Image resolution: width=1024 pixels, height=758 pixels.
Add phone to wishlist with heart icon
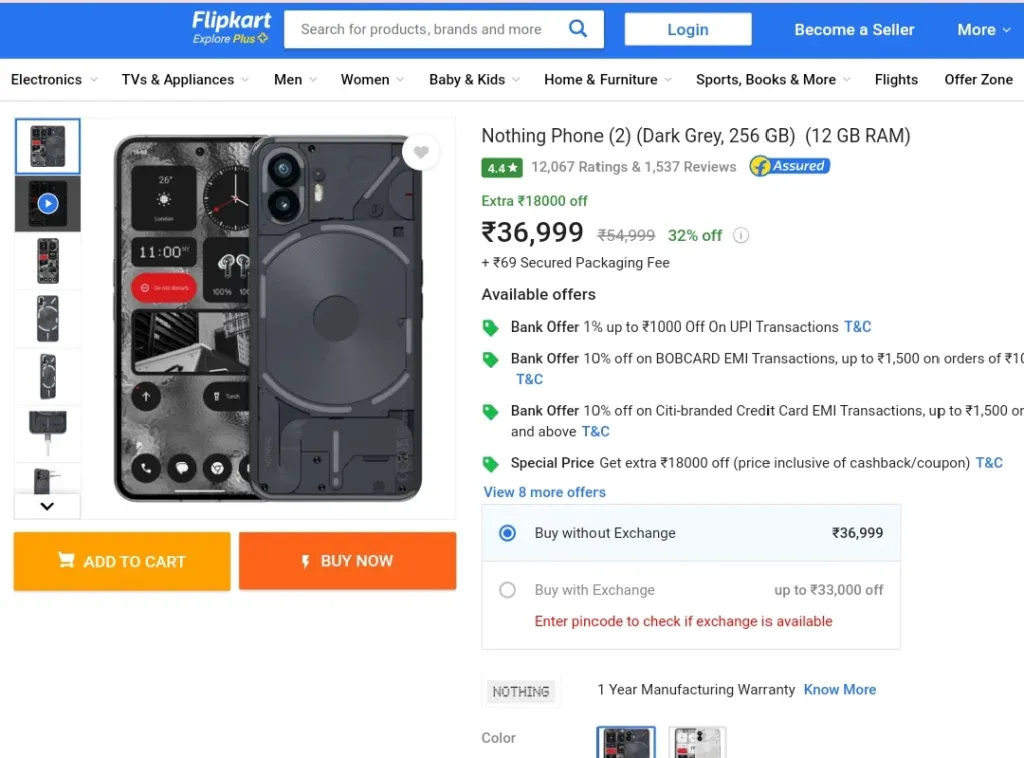[421, 152]
